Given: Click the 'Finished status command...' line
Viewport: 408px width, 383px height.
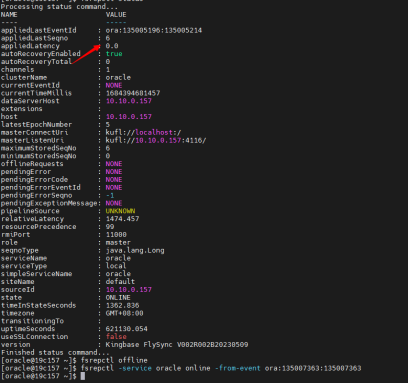Looking at the screenshot, I should tap(55, 352).
